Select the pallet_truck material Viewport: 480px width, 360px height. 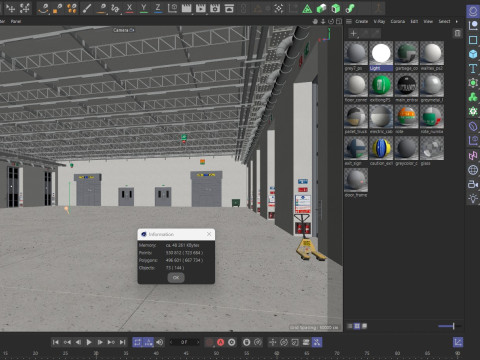pyautogui.click(x=356, y=119)
